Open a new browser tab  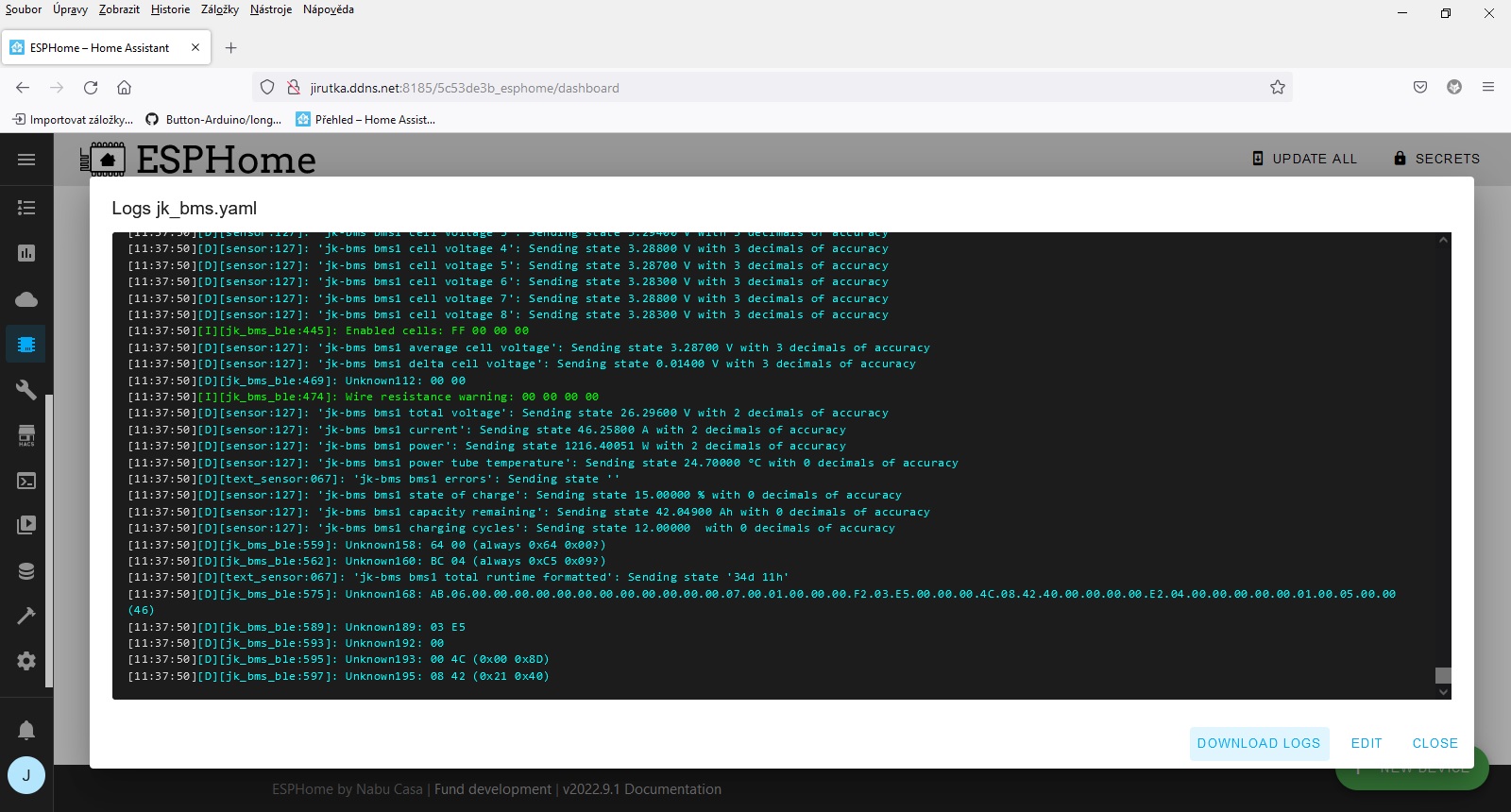[x=231, y=48]
